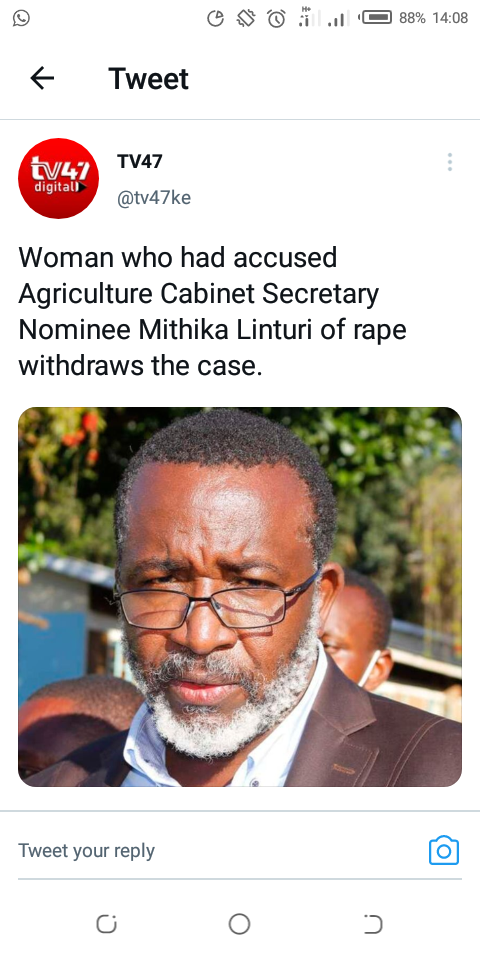Image resolution: width=480 pixels, height=960 pixels.
Task: Tap the Android back navigation button
Action: click(372, 924)
